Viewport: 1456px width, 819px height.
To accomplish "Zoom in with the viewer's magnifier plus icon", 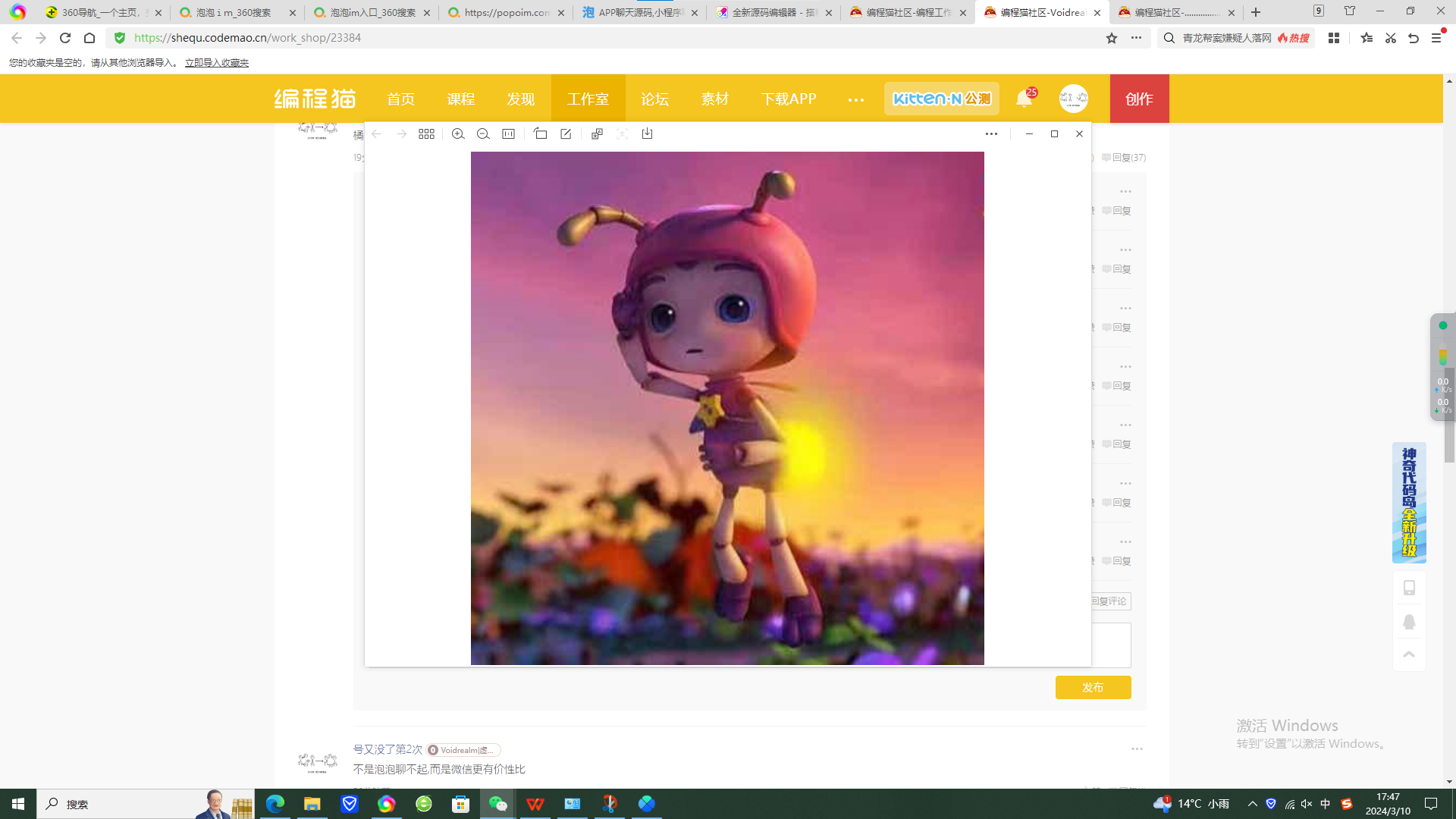I will pyautogui.click(x=458, y=134).
